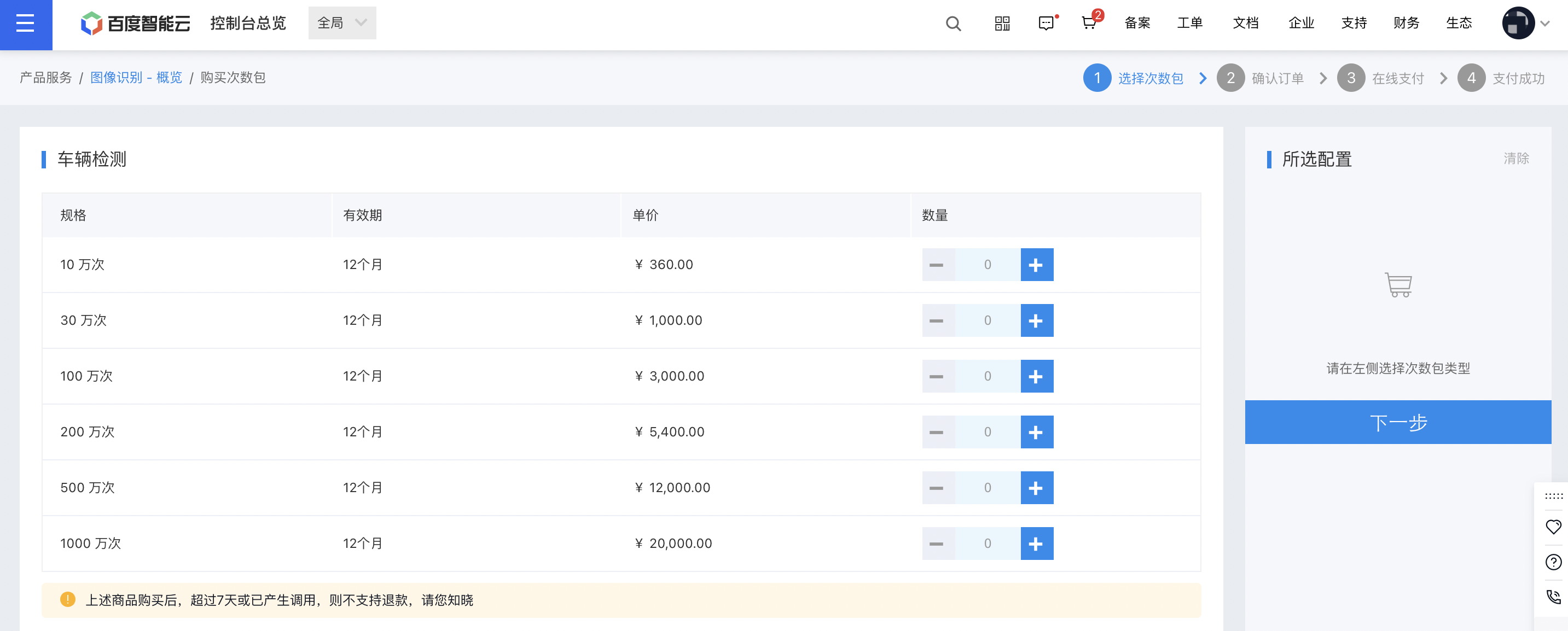Increase quantity for 500 万次 package
The image size is (1568, 631).
pyautogui.click(x=1037, y=488)
